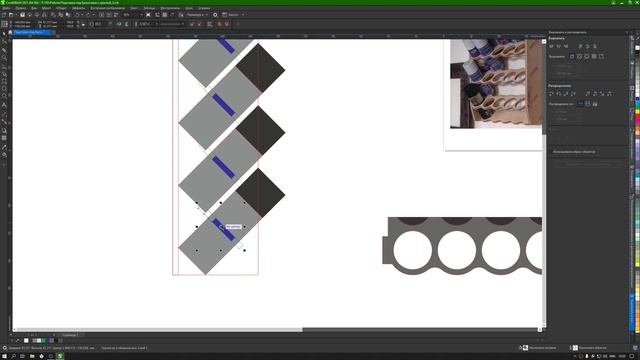Viewport: 640px width, 360px height.
Task: Toggle grid display in standard toolbar
Action: coord(164,15)
